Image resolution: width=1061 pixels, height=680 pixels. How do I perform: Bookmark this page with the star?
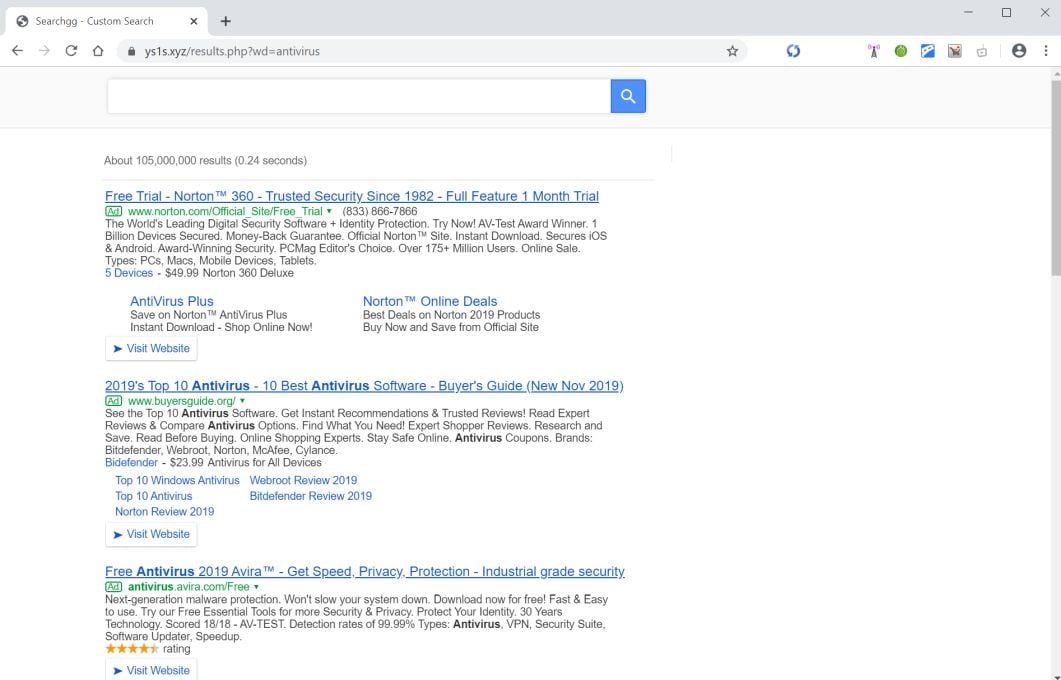pos(732,51)
